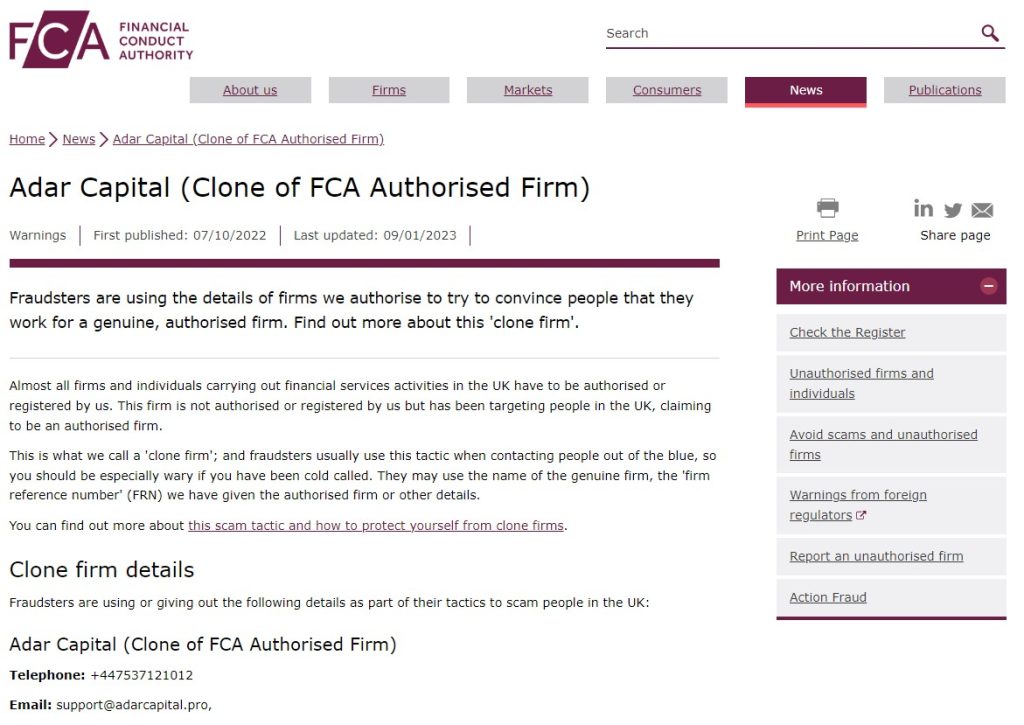This screenshot has width=1024, height=725.
Task: Open the Firms menu
Action: (x=389, y=90)
